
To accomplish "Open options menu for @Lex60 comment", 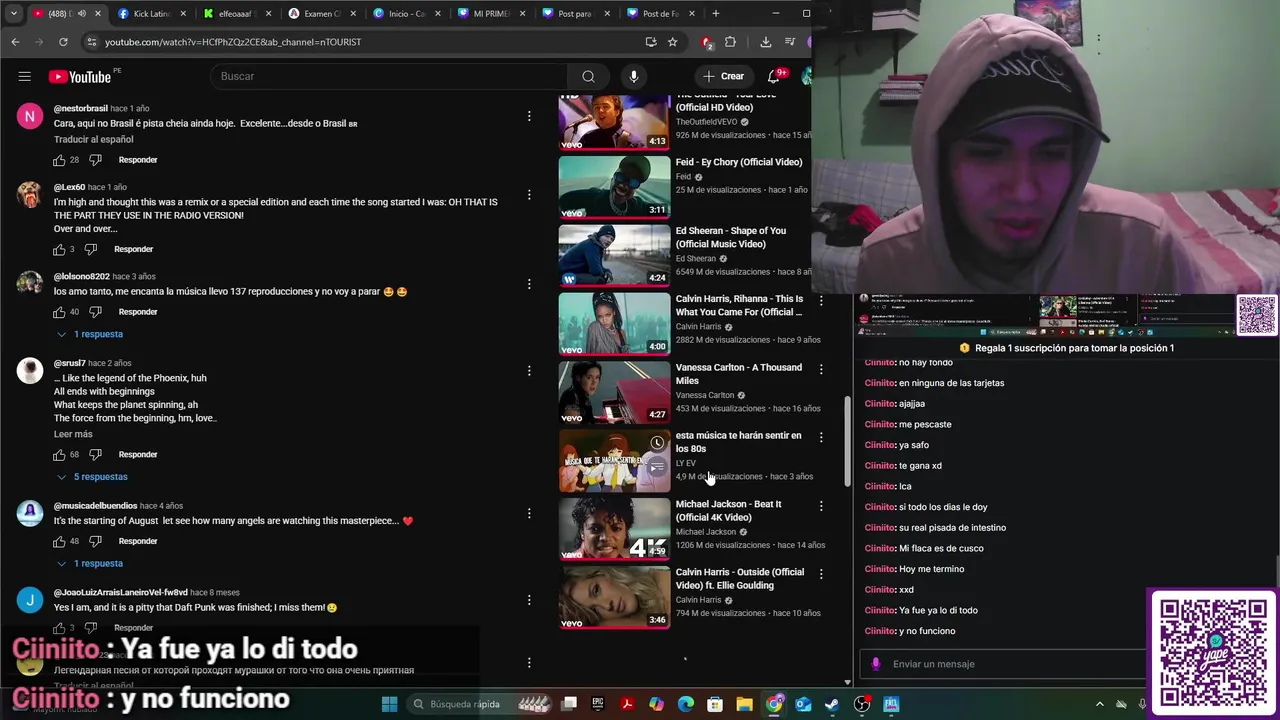I will pos(529,195).
